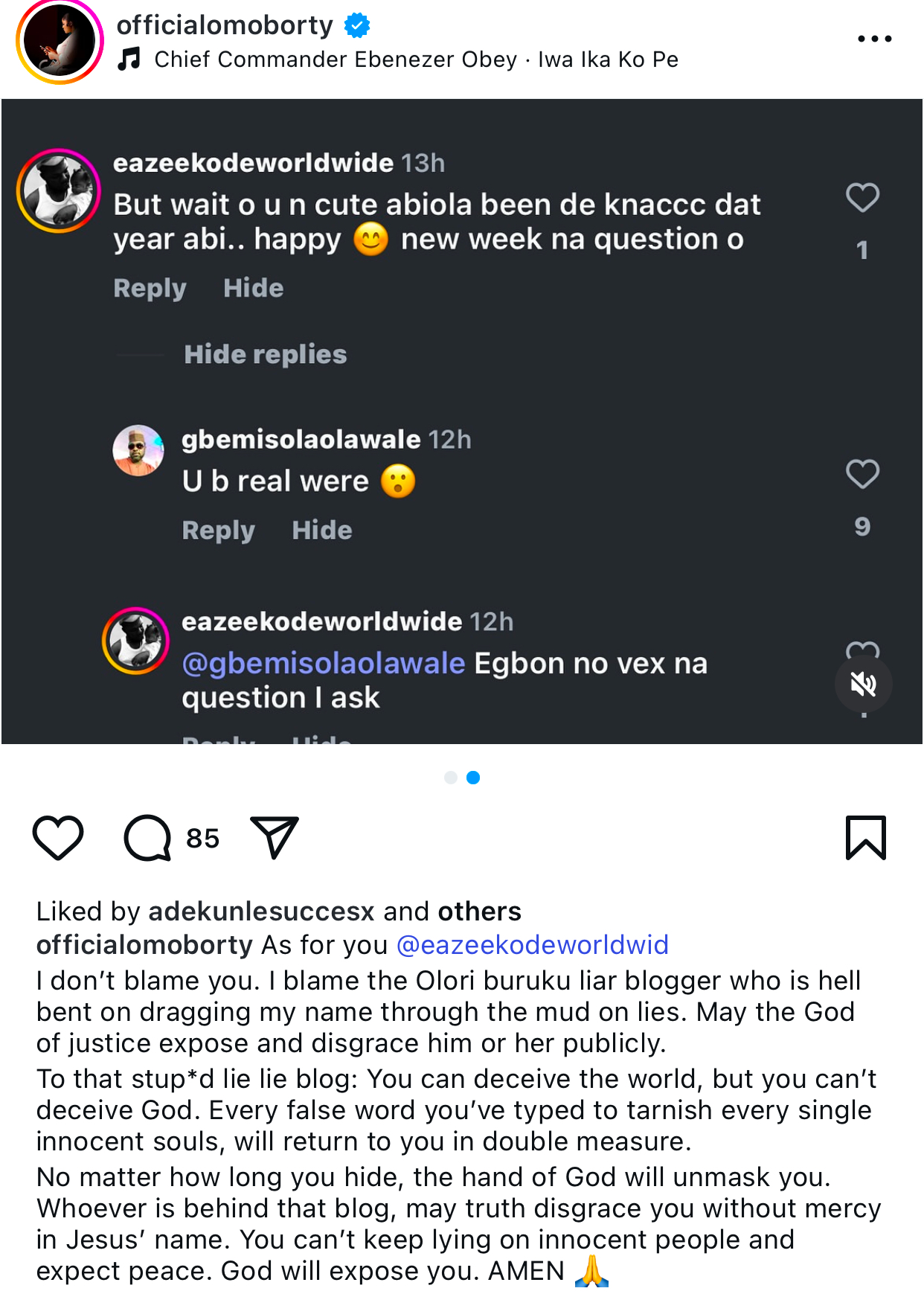Collapse the thread with Hide replies
This screenshot has width=924, height=1294.
265,354
